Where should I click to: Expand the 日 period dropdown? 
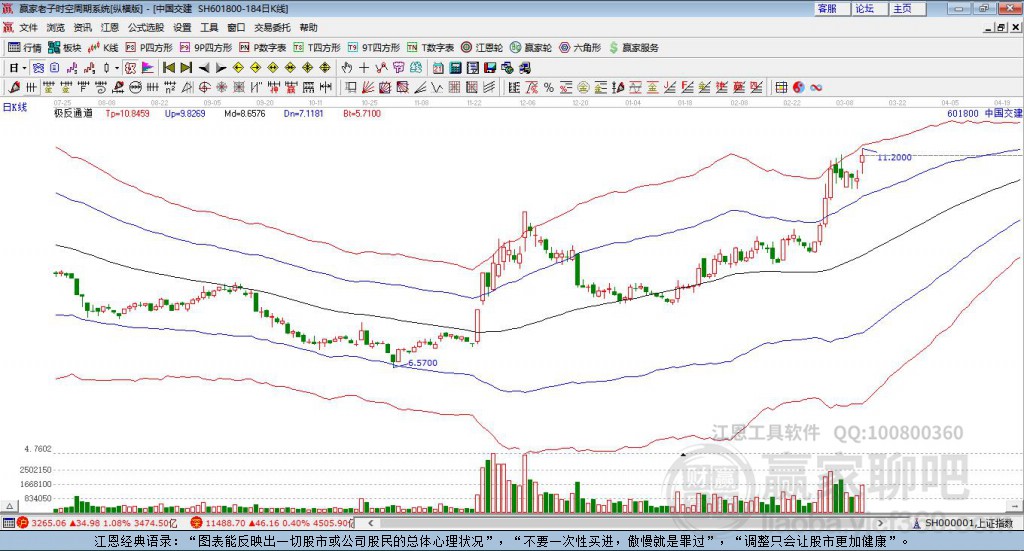(24, 68)
